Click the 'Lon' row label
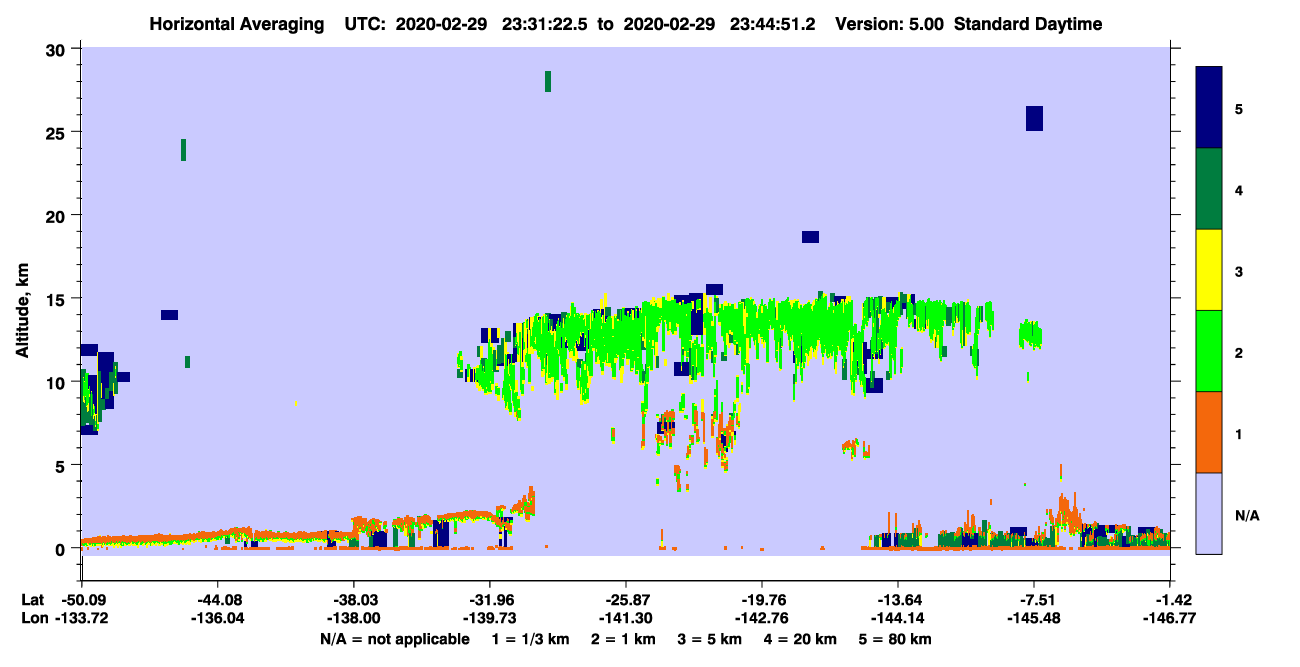The image size is (1300, 667). coord(34,618)
